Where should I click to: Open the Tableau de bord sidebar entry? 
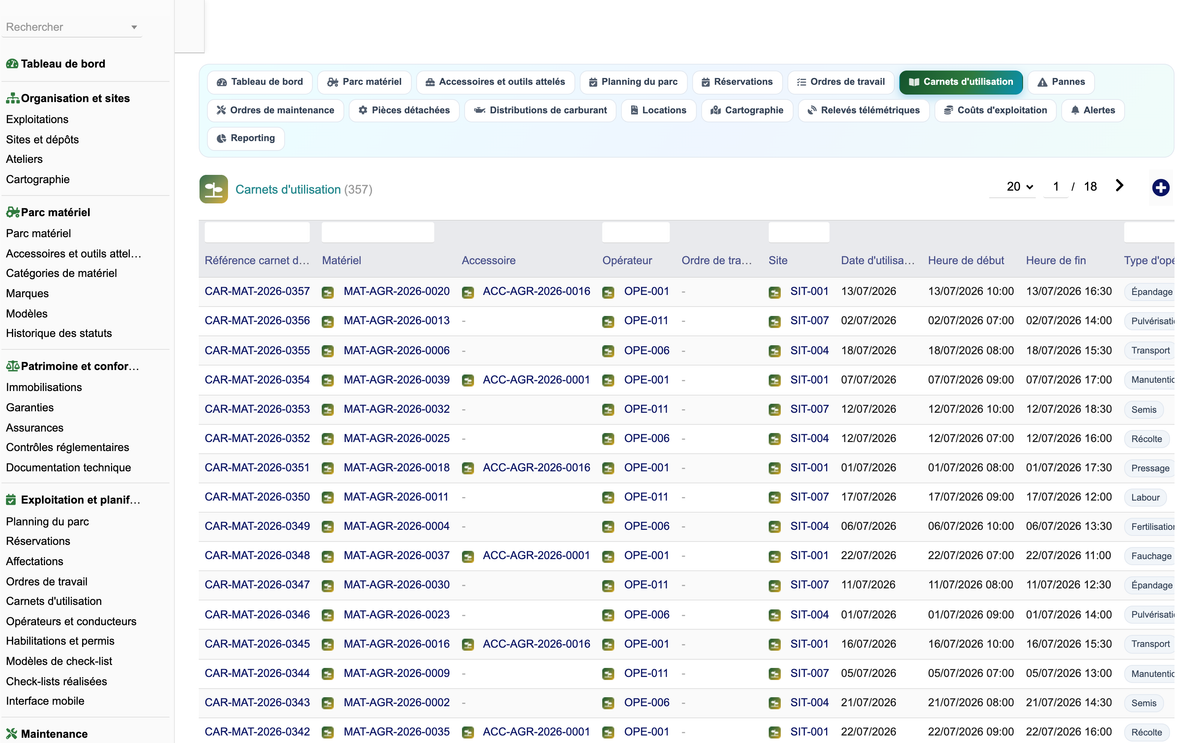[x=63, y=64]
